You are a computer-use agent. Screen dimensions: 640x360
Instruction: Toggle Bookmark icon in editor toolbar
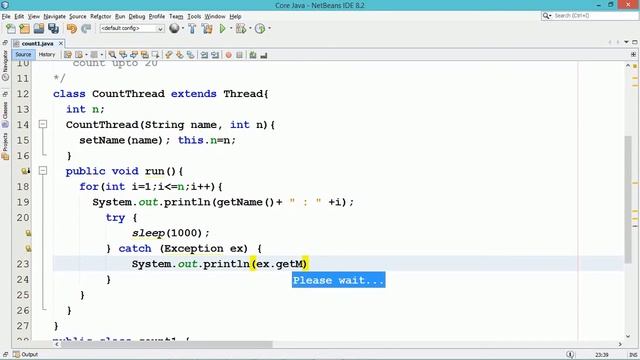[191, 55]
